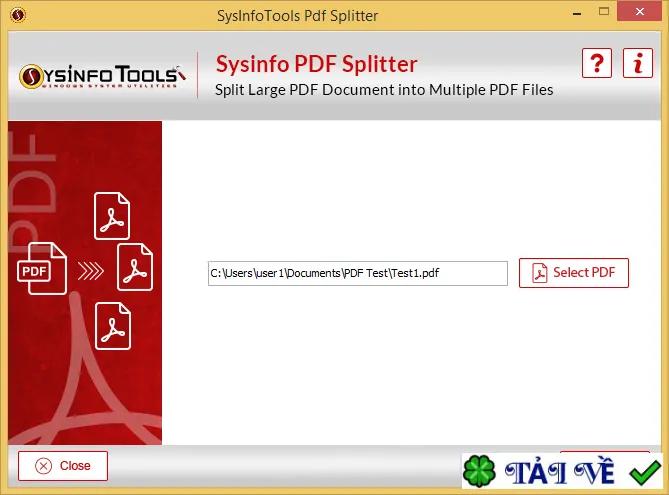The height and width of the screenshot is (495, 669).
Task: Click the green four-leaf clover icon
Action: [480, 471]
